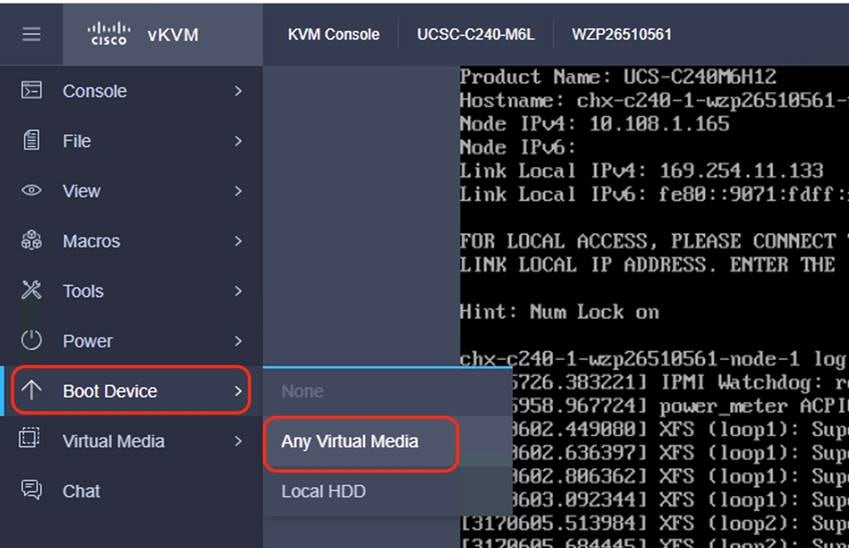Click the vKVM title text
This screenshot has width=849, height=548.
click(x=173, y=35)
